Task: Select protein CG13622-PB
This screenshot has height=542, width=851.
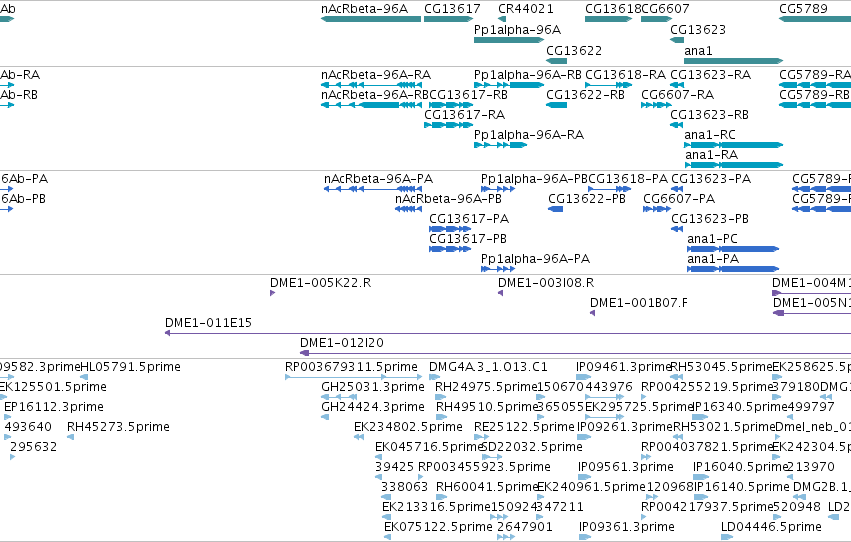Action: coord(556,209)
